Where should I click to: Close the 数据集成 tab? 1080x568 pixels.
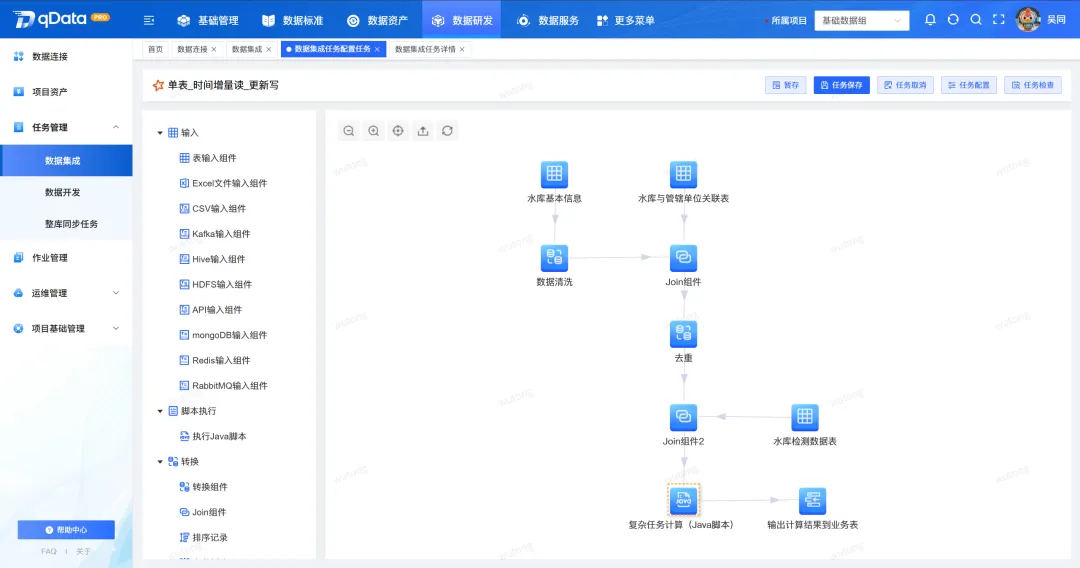[x=269, y=50]
